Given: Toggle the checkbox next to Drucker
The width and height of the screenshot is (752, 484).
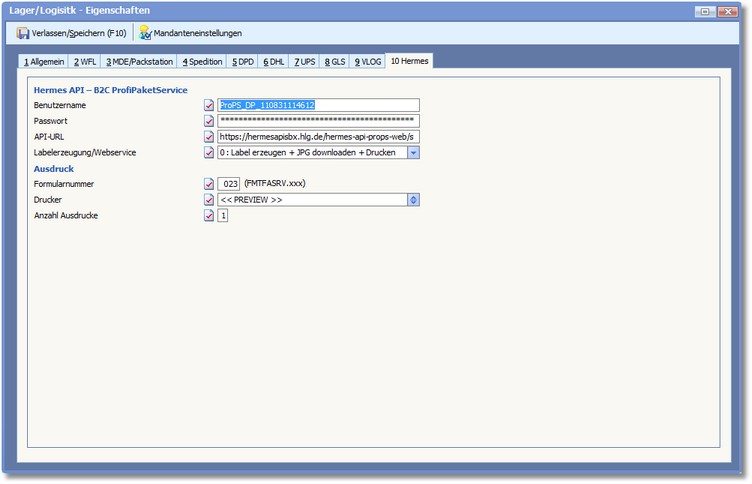Looking at the screenshot, I should click(209, 200).
